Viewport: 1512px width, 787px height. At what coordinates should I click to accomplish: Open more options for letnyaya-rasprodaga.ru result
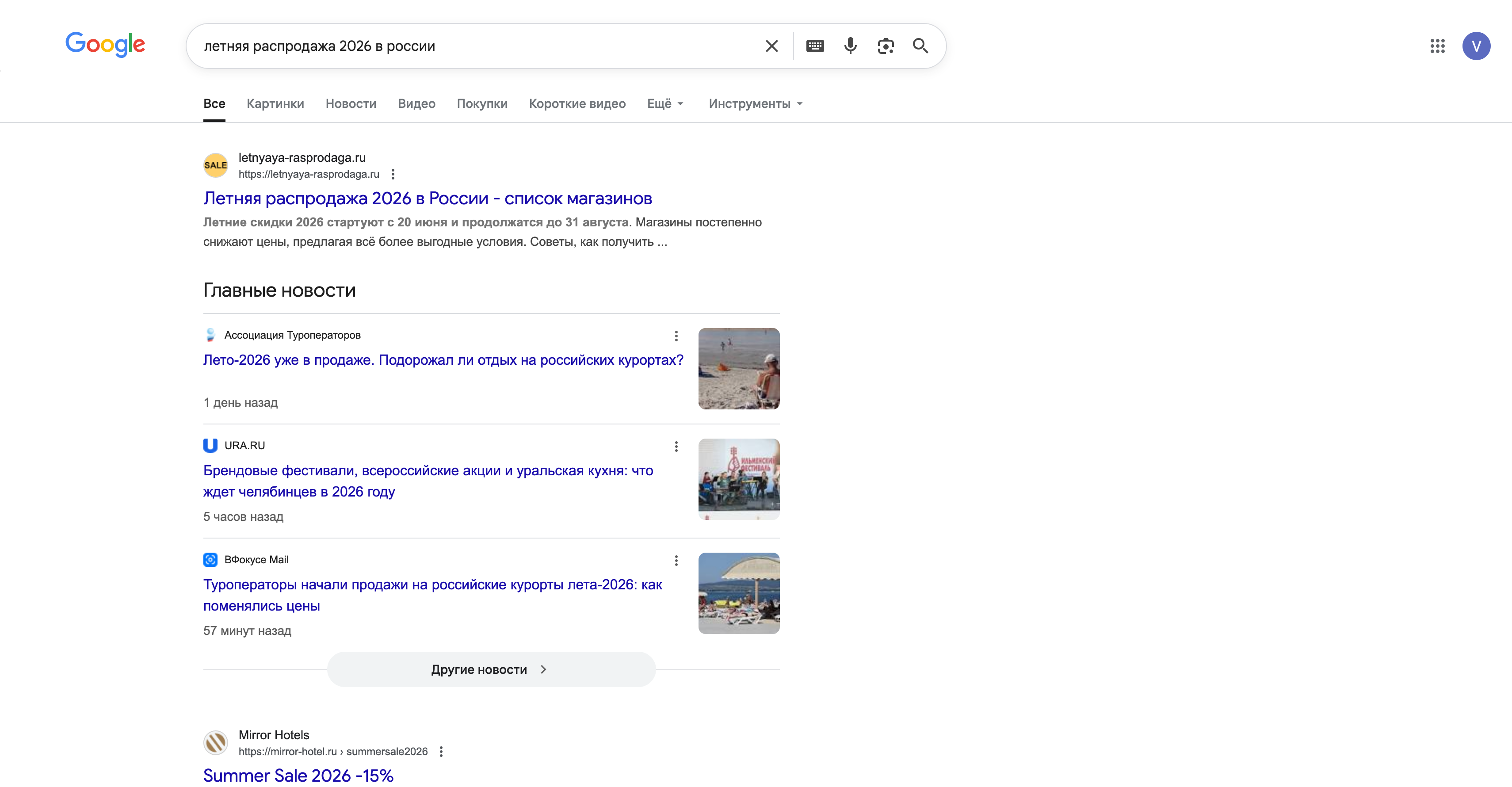coord(393,174)
